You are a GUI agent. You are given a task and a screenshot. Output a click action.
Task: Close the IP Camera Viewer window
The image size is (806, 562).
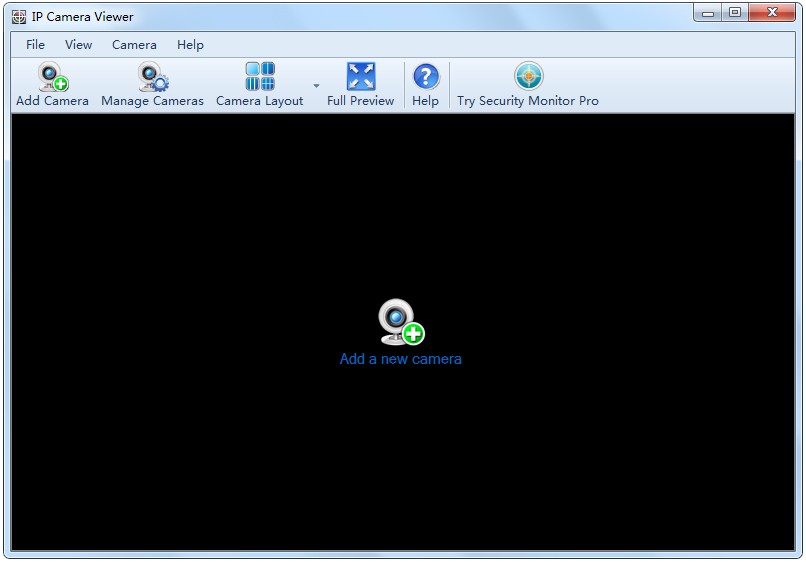coord(773,13)
